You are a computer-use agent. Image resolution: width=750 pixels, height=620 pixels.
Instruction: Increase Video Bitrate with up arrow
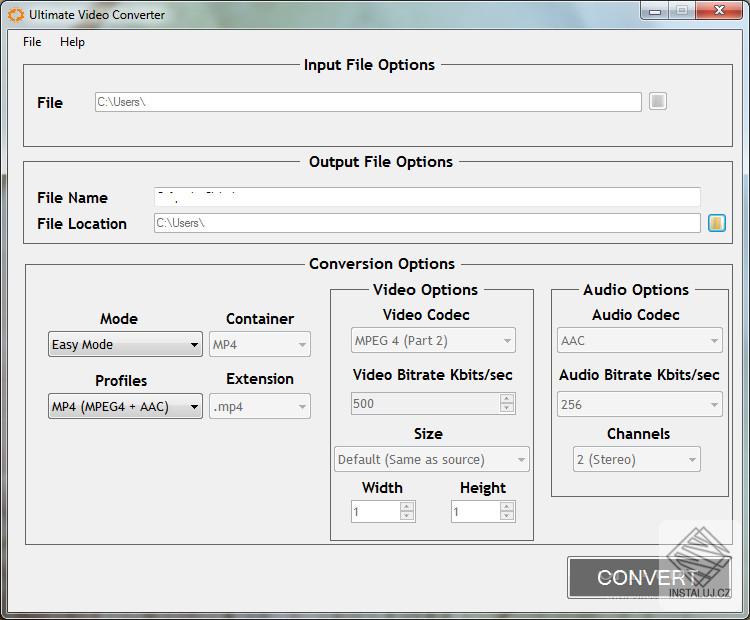[x=507, y=399]
